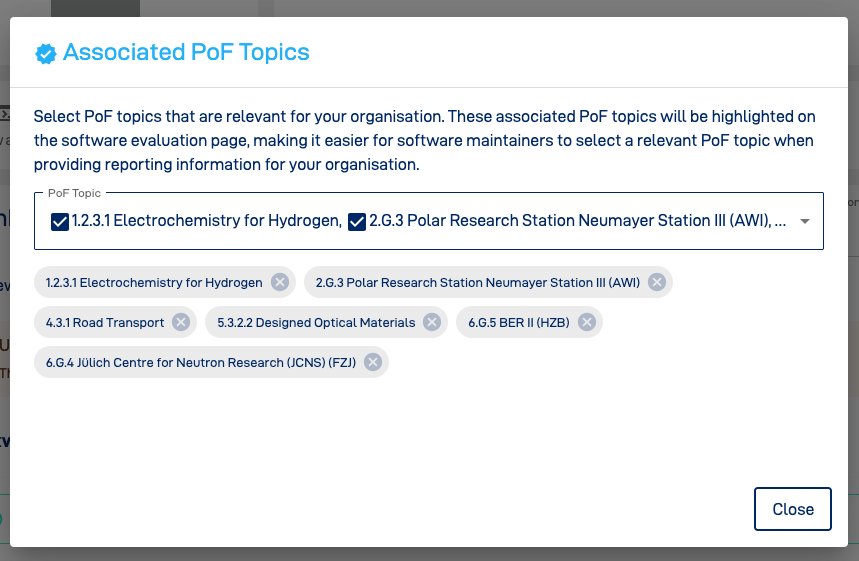Click the 1.2.3.1 Electrochemistry for Hydrogen chip label
Image resolution: width=859 pixels, height=561 pixels.
pos(154,283)
